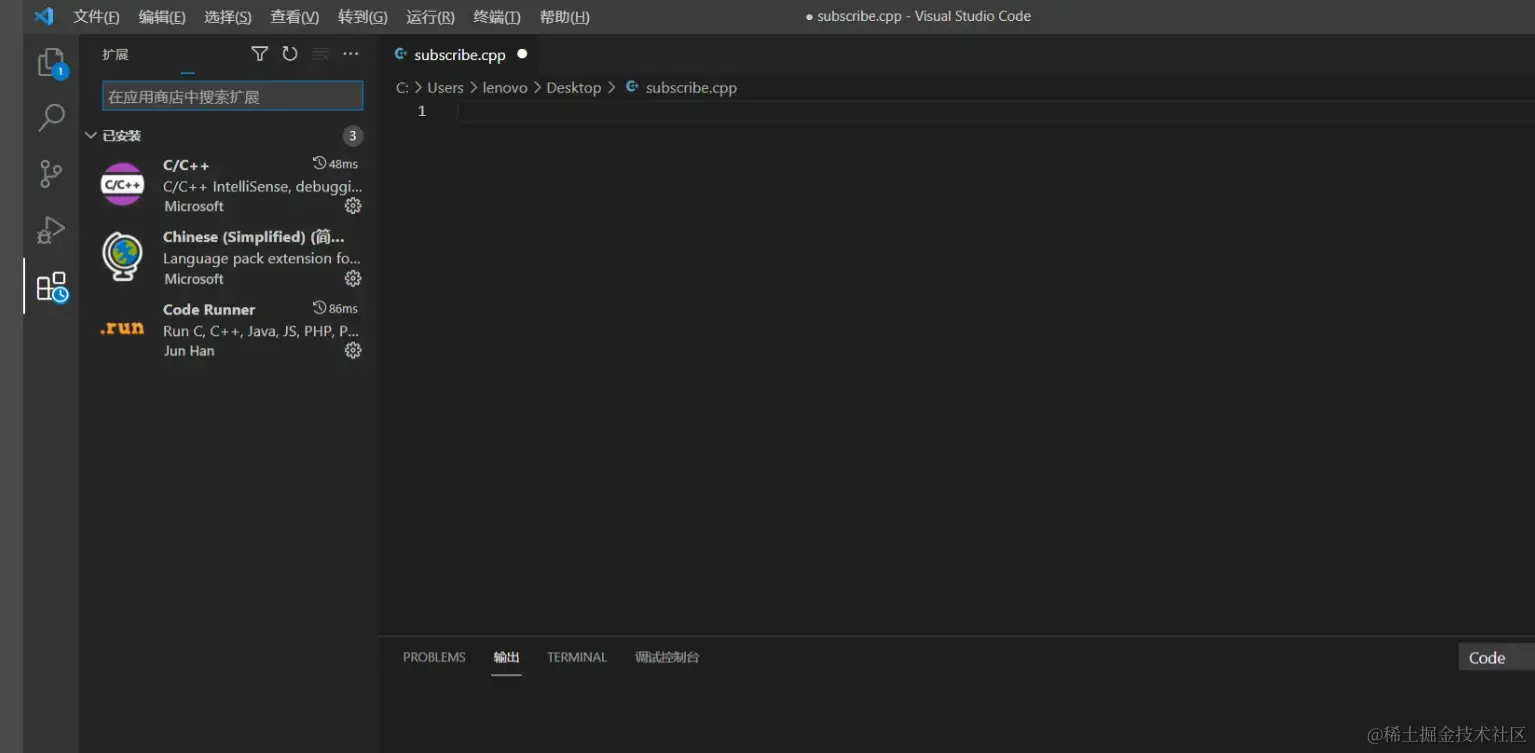
Task: Click the 48ms activation time on C/C++
Action: tap(335, 164)
